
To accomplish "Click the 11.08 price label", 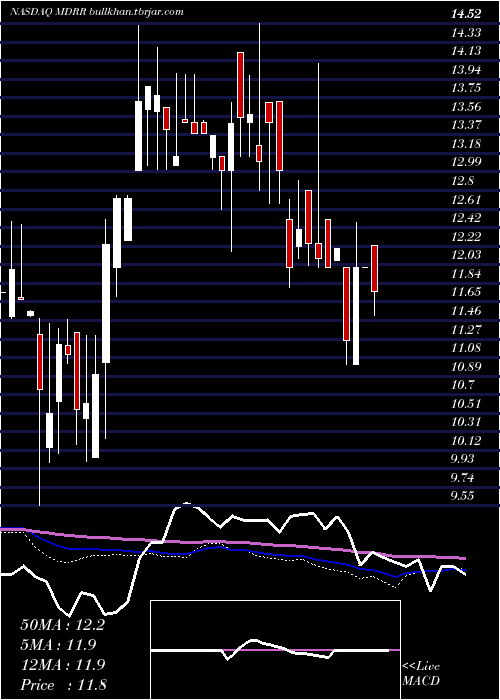I will click(466, 347).
